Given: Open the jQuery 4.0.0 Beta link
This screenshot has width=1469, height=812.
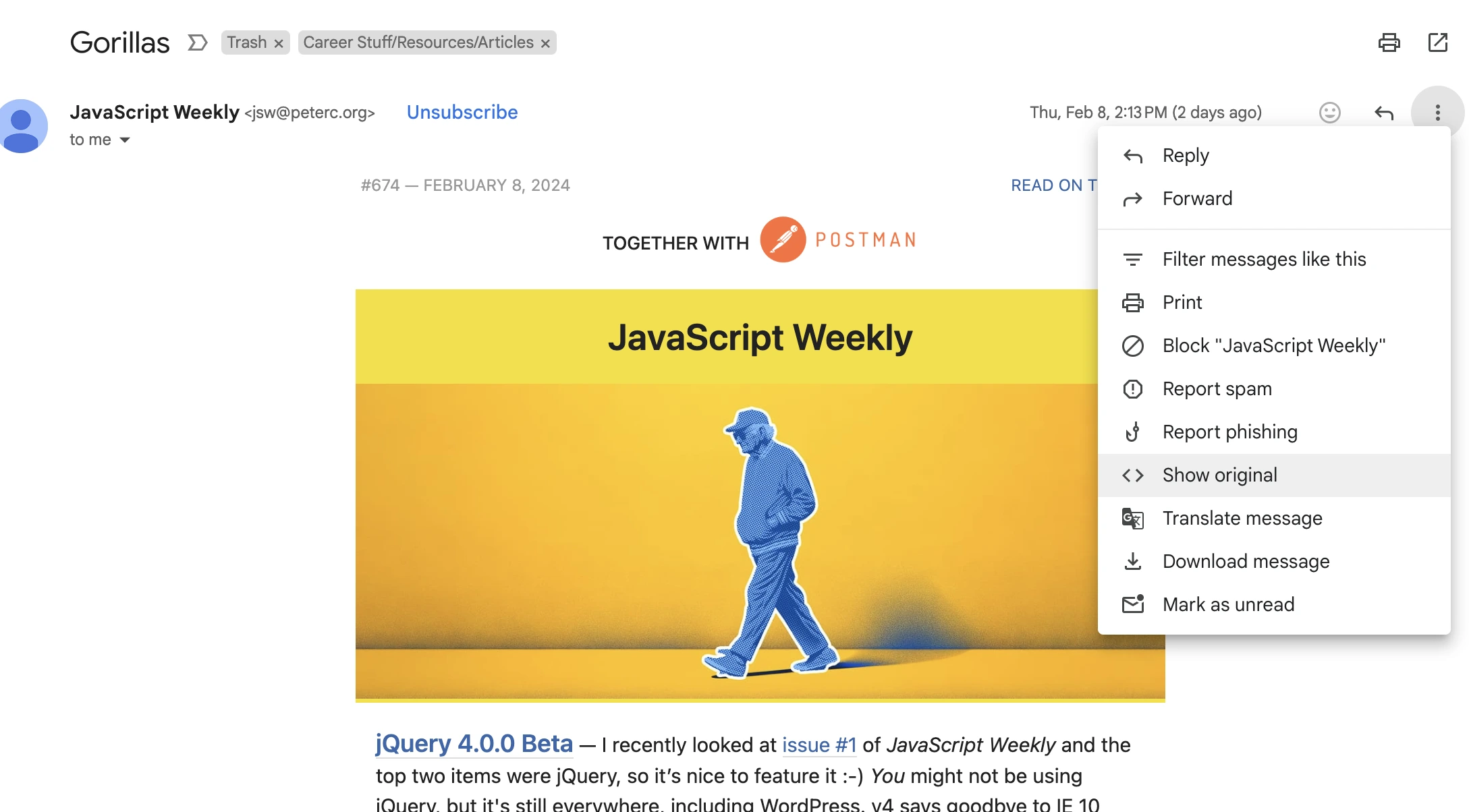Looking at the screenshot, I should tap(474, 744).
